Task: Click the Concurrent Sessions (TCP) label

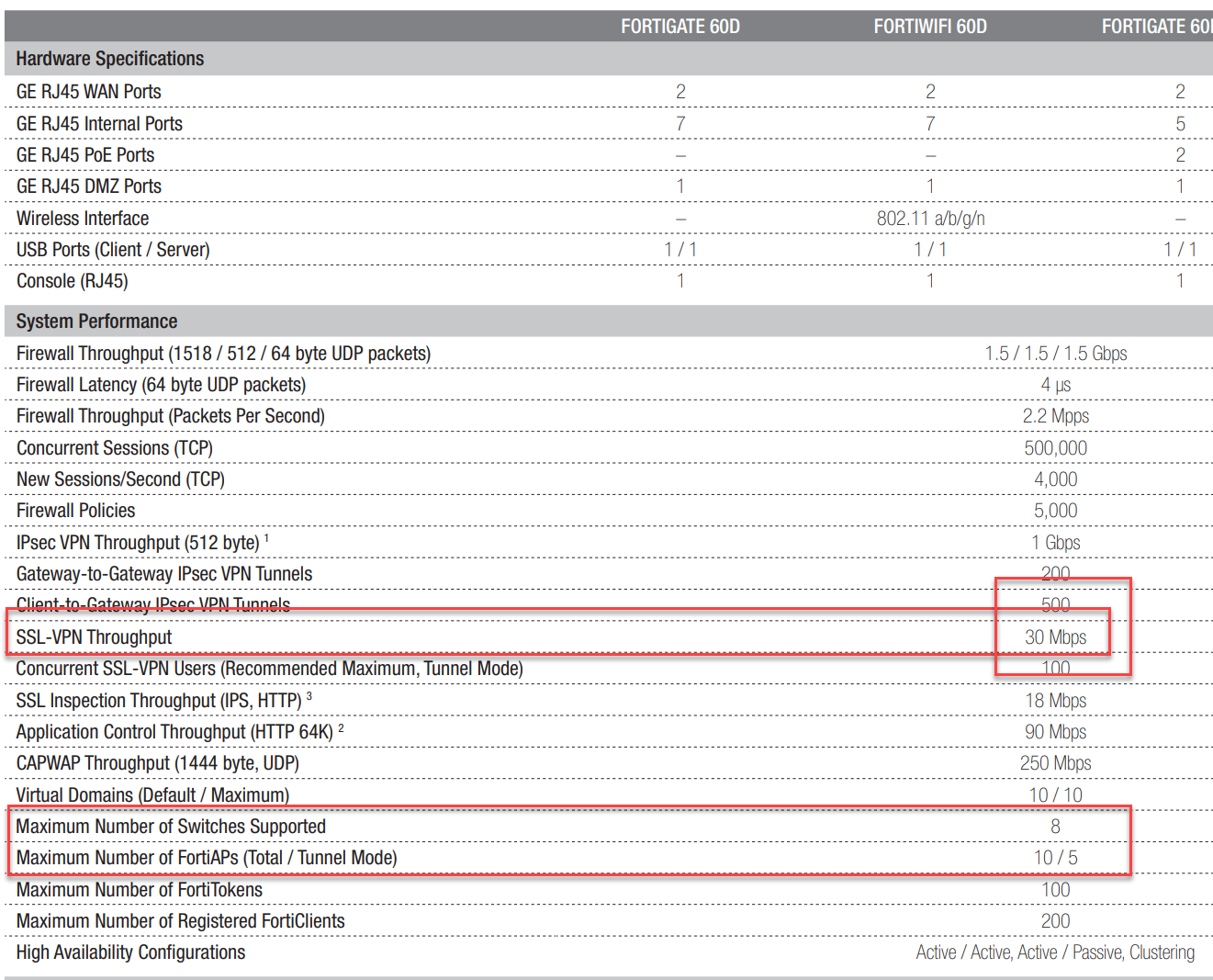Action: (x=115, y=448)
